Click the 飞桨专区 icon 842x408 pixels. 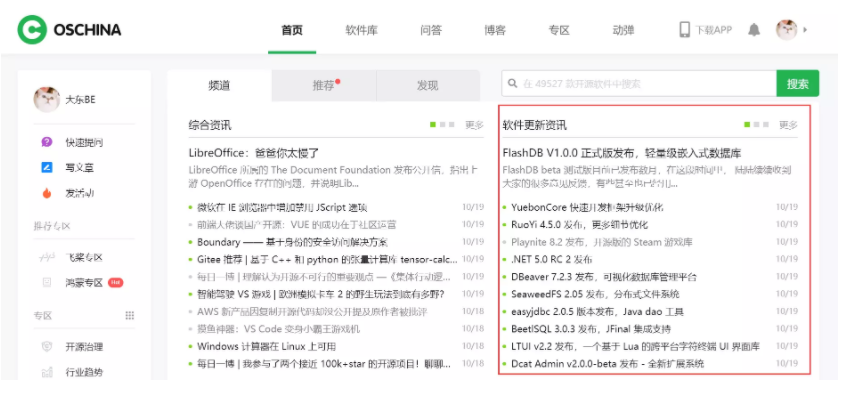click(x=47, y=257)
